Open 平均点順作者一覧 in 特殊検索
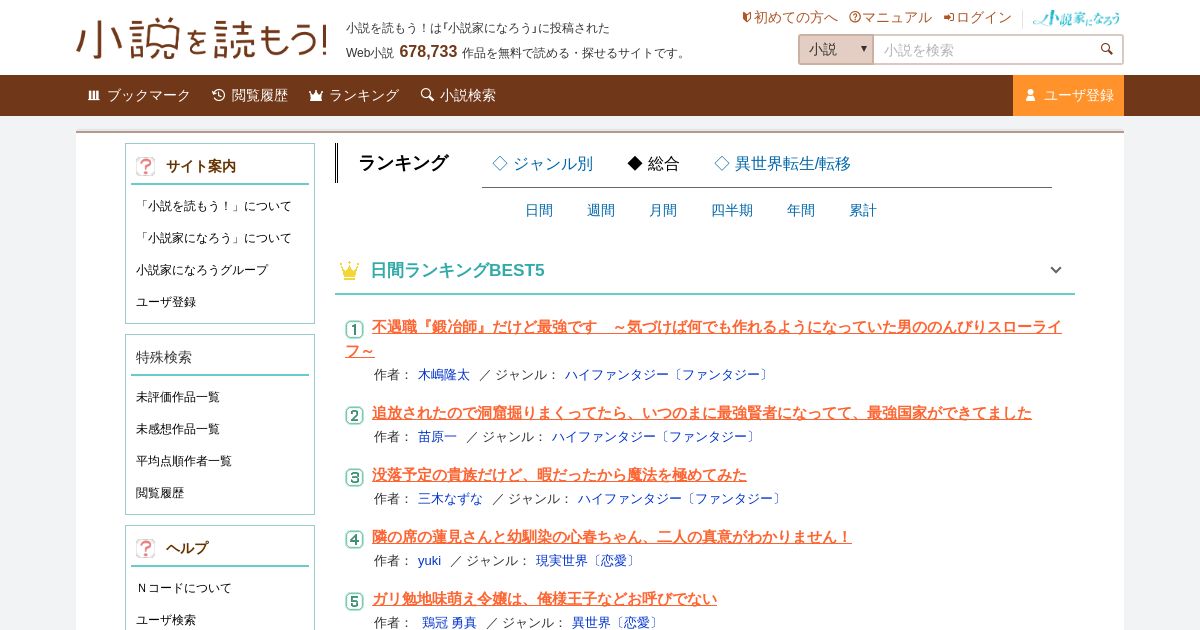The height and width of the screenshot is (630, 1200). pyautogui.click(x=184, y=461)
